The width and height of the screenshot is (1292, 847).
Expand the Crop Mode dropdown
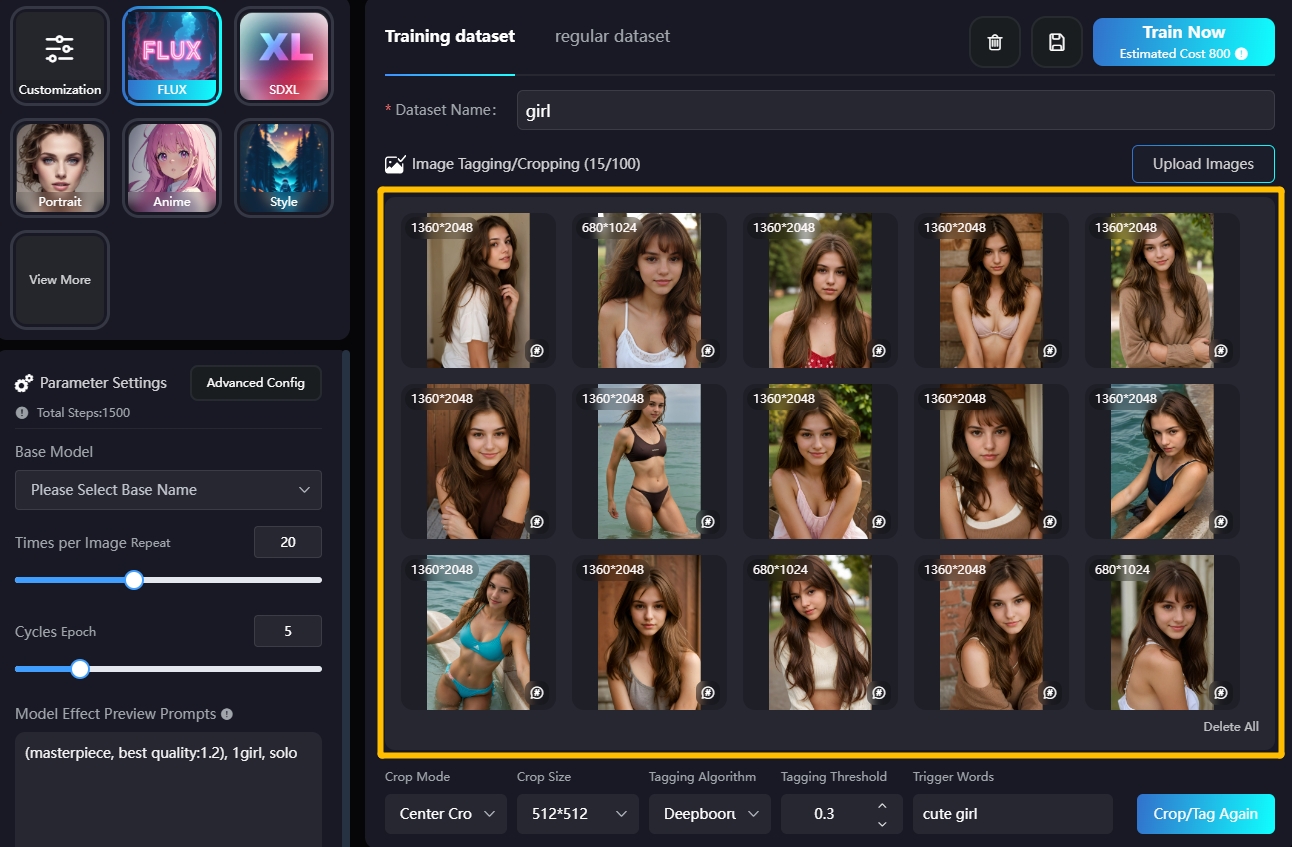tap(446, 814)
